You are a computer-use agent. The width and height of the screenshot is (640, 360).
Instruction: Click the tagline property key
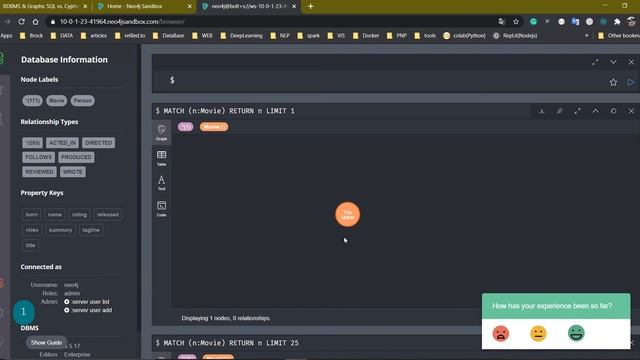pyautogui.click(x=91, y=230)
